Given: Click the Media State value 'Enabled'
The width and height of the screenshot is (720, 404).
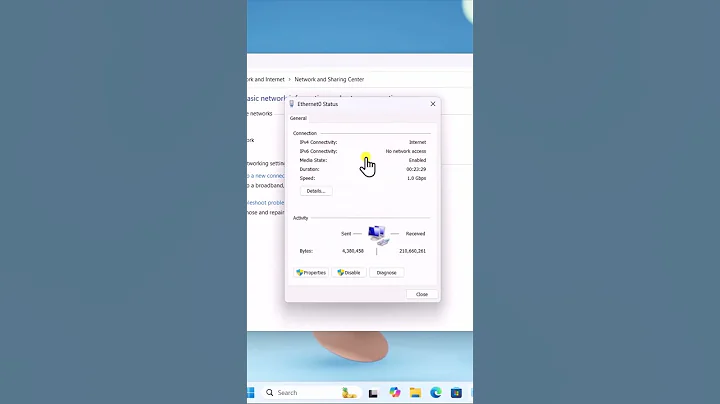Looking at the screenshot, I should coord(417,160).
